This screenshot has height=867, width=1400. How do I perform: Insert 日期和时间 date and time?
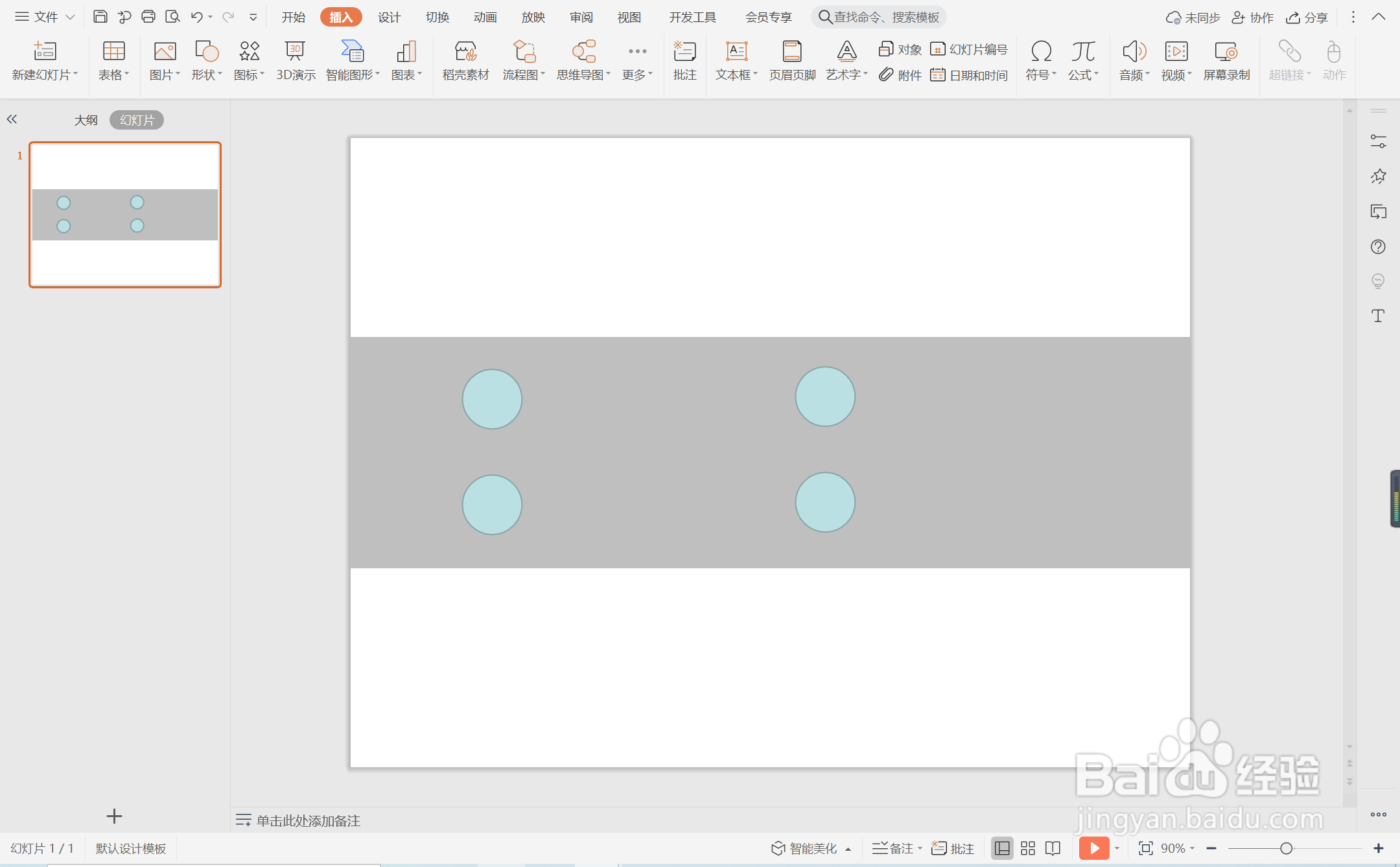(969, 75)
